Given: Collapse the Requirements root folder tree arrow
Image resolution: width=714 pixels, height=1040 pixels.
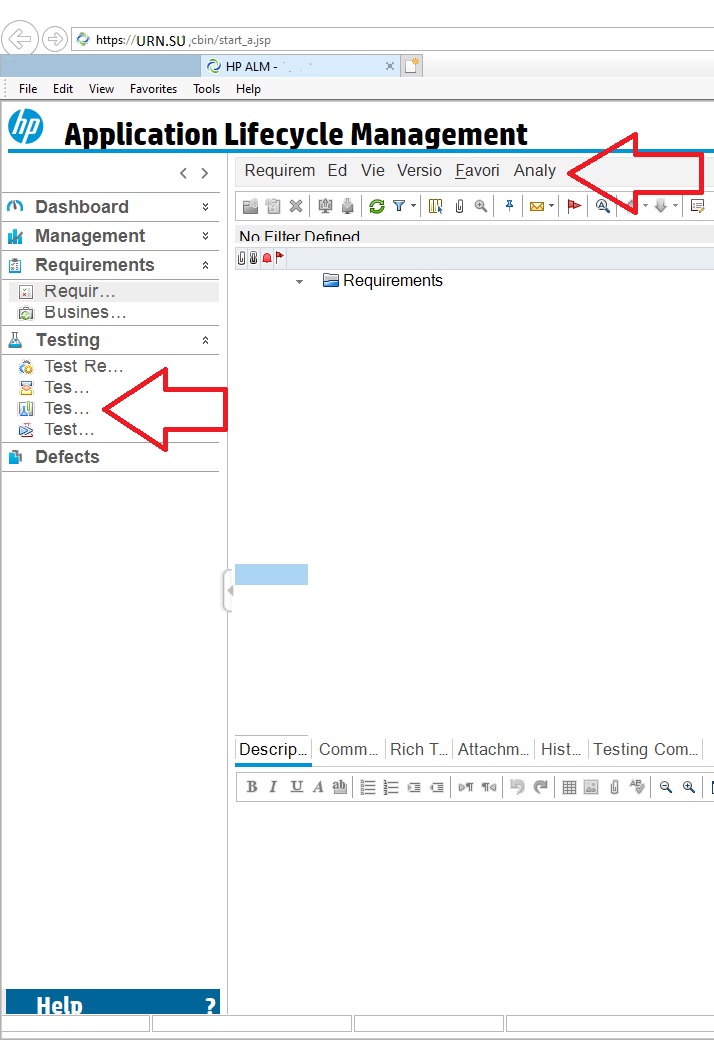Looking at the screenshot, I should click(x=299, y=282).
